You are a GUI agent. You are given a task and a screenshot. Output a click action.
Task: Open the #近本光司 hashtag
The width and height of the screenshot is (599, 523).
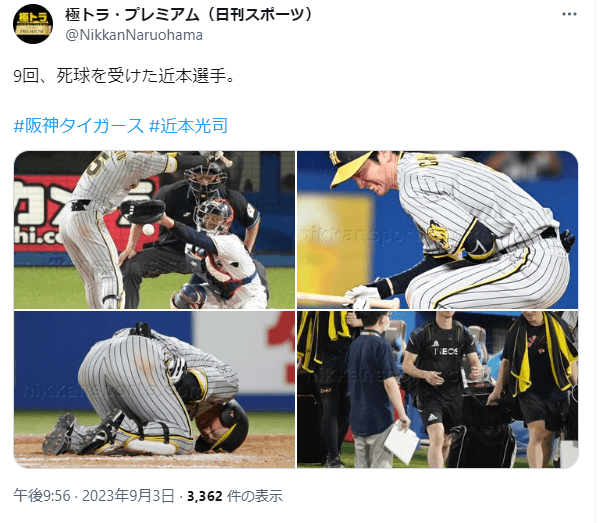pyautogui.click(x=188, y=126)
